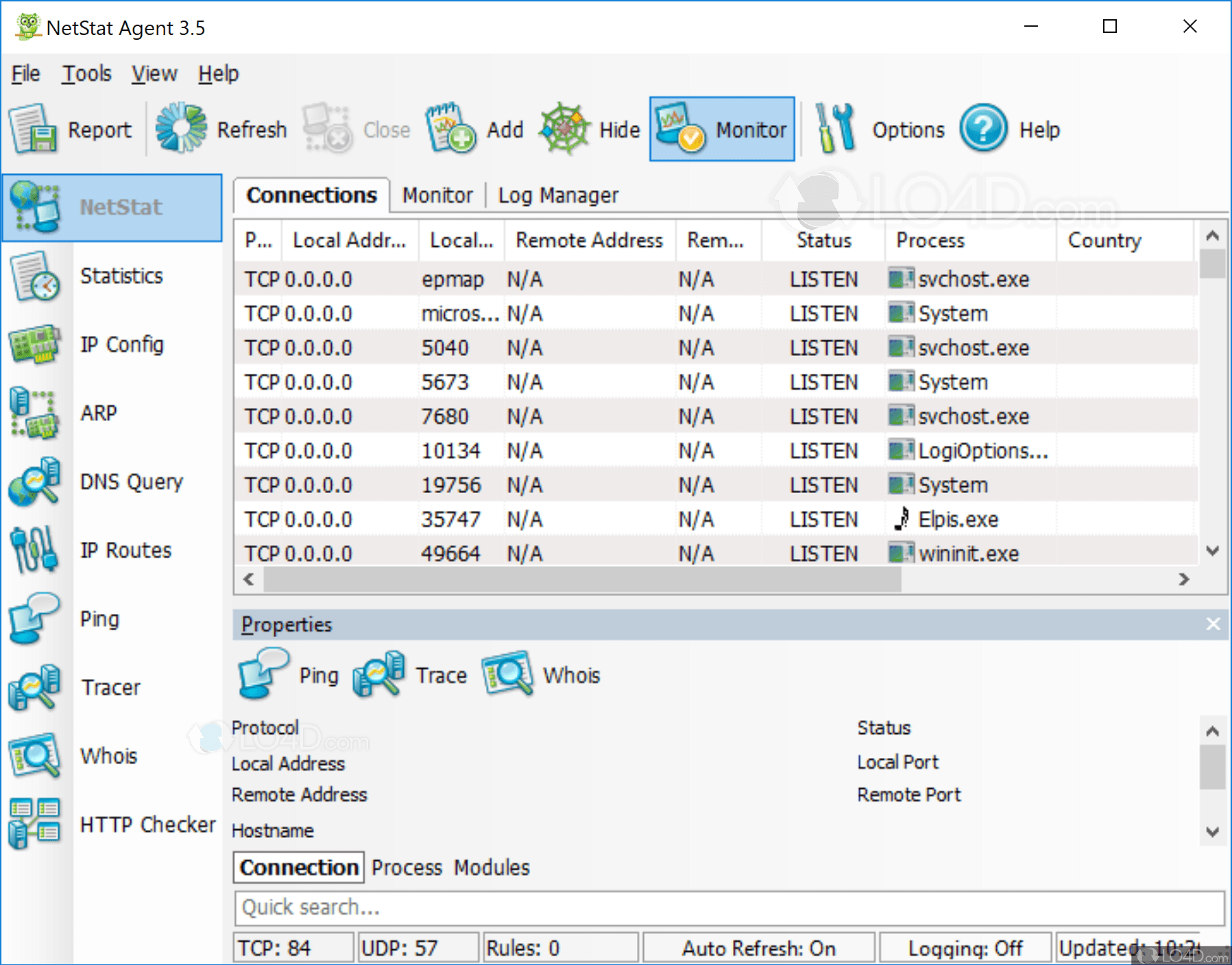
Task: Click the Refresh toolbar icon
Action: (181, 128)
